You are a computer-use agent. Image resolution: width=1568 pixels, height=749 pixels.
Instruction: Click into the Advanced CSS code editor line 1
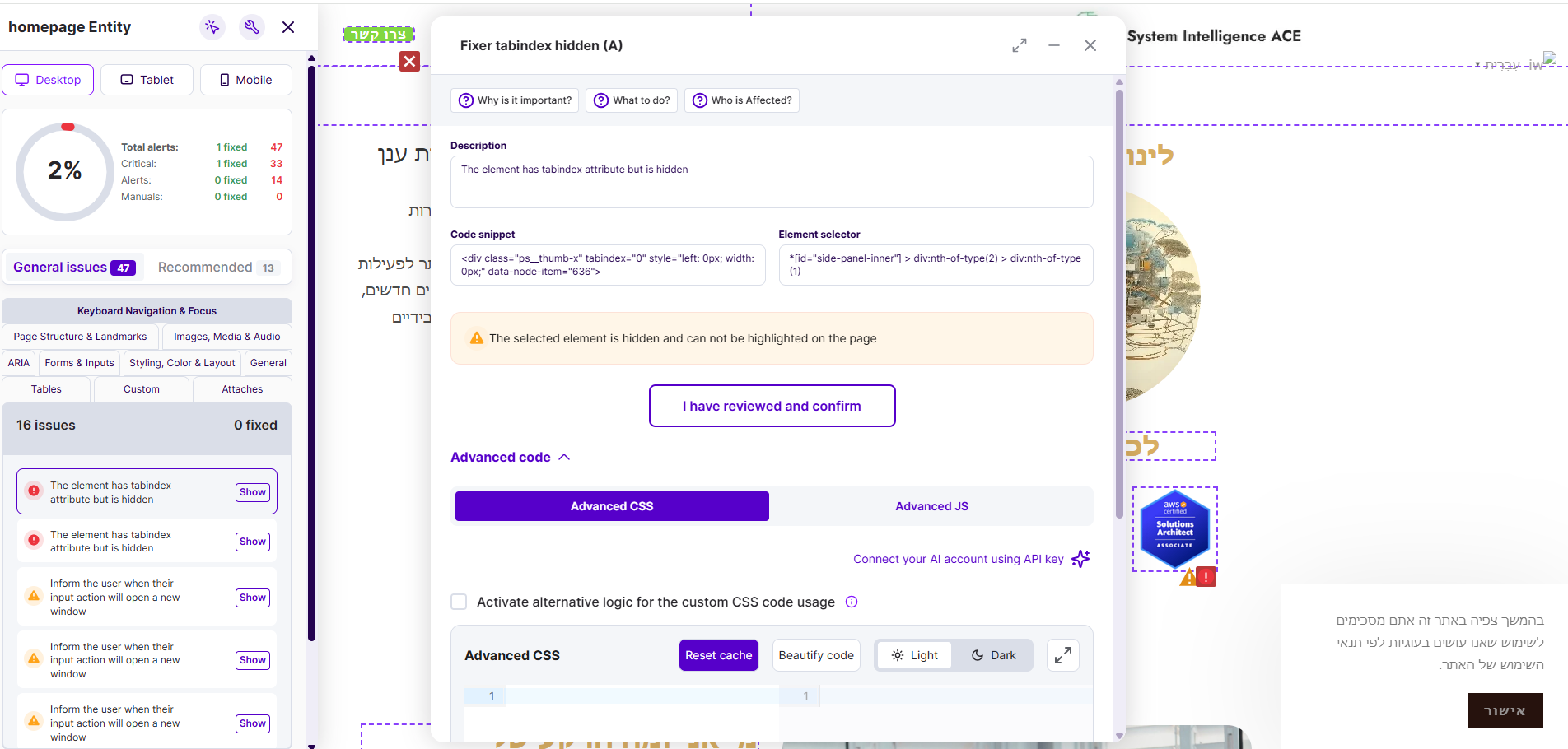[x=642, y=696]
